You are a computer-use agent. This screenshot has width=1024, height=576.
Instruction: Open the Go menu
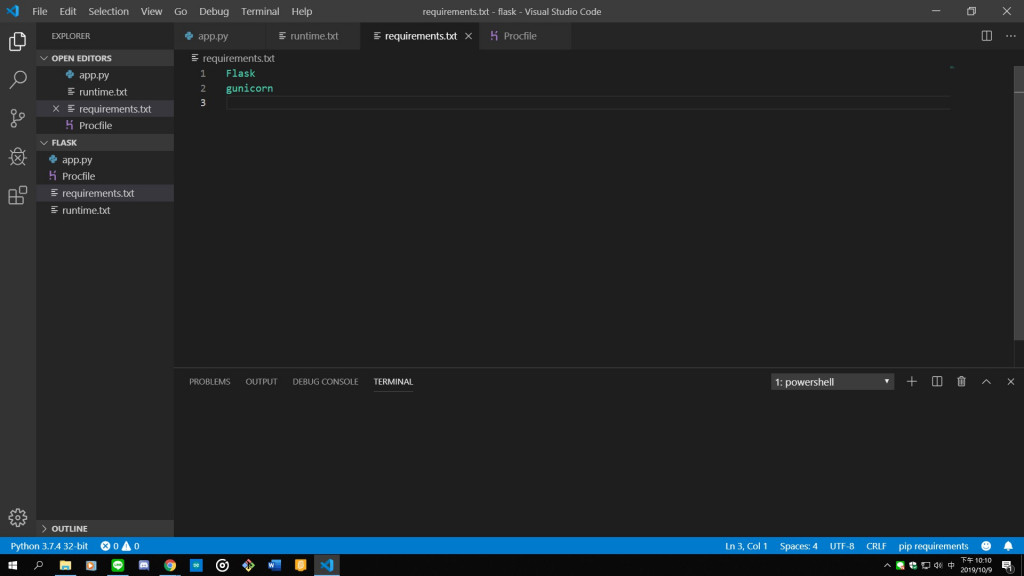coord(180,11)
